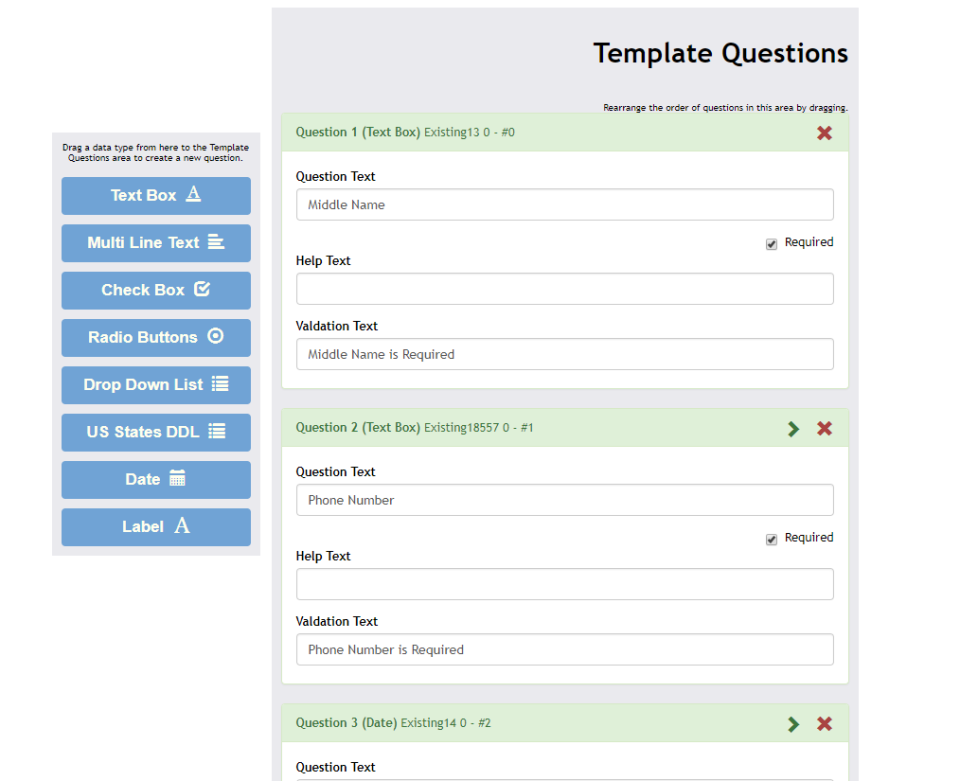Delete Question 2 with red X
Viewport: 960px width, 781px height.
[x=824, y=428]
